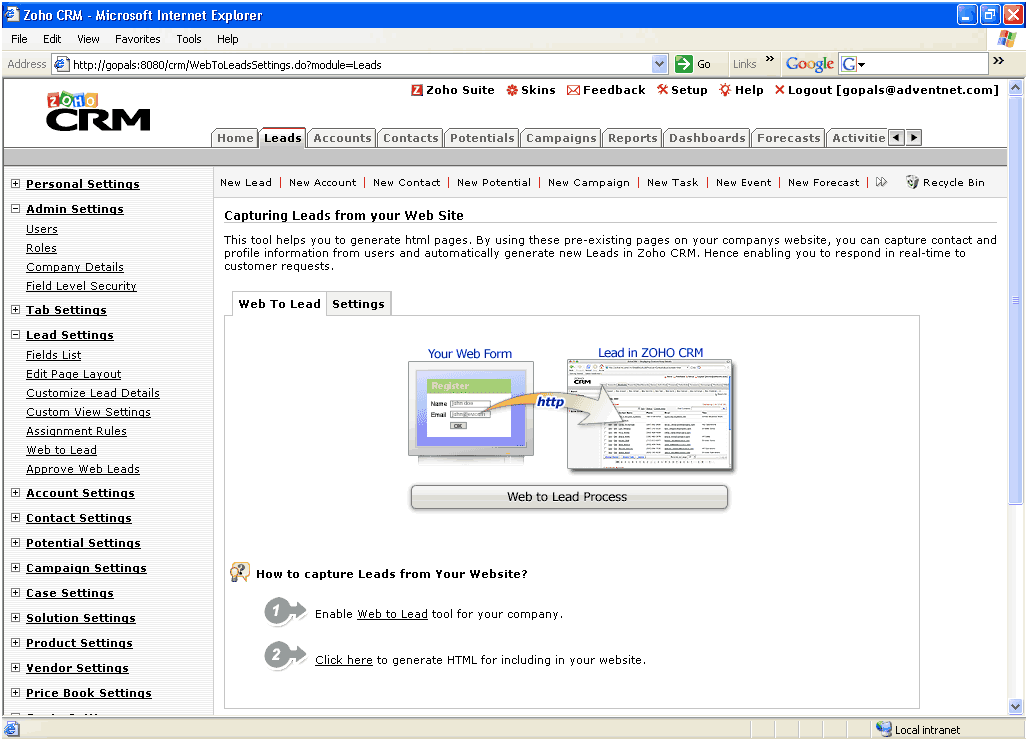Screen dimensions: 1028x741
Task: Click the Logout X icon
Action: coord(780,90)
